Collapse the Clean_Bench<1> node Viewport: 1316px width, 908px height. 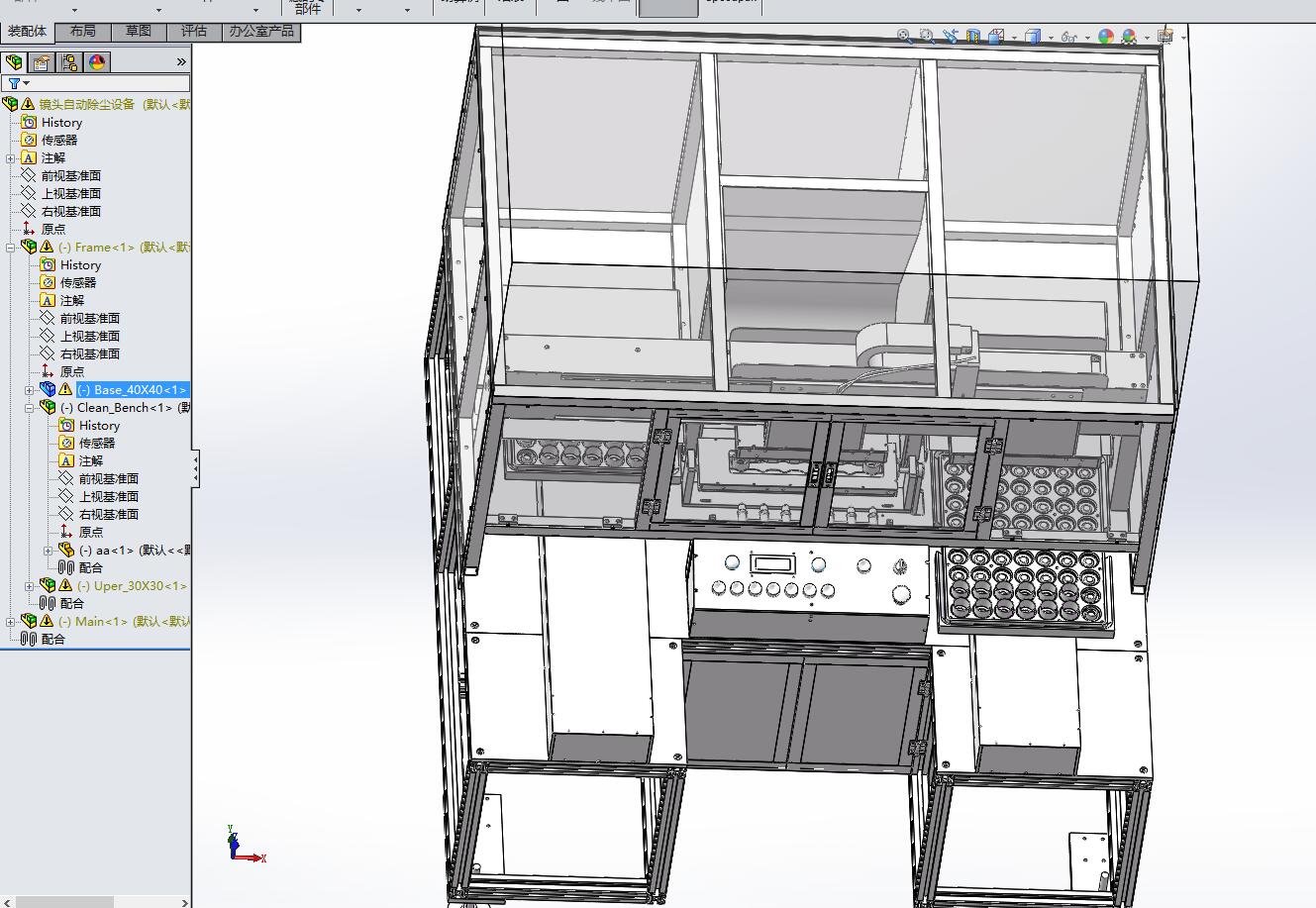tap(29, 408)
